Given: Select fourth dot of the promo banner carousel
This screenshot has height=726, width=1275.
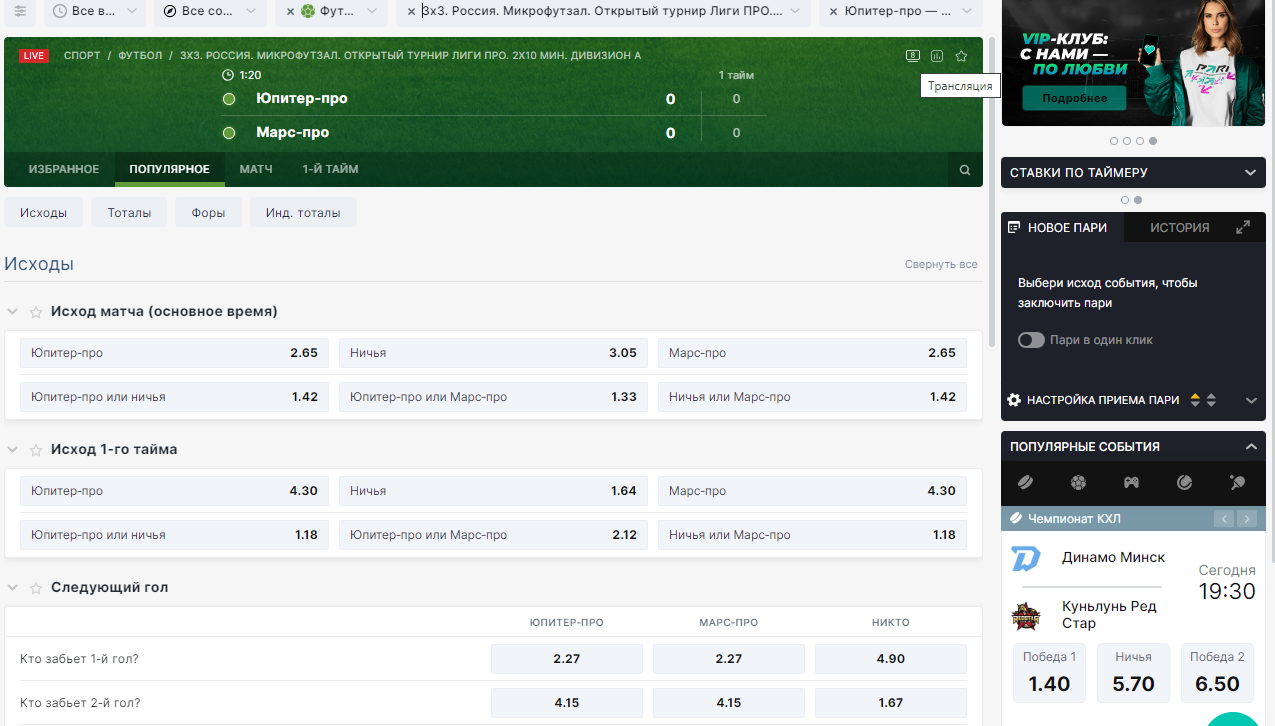Looking at the screenshot, I should (x=1153, y=141).
